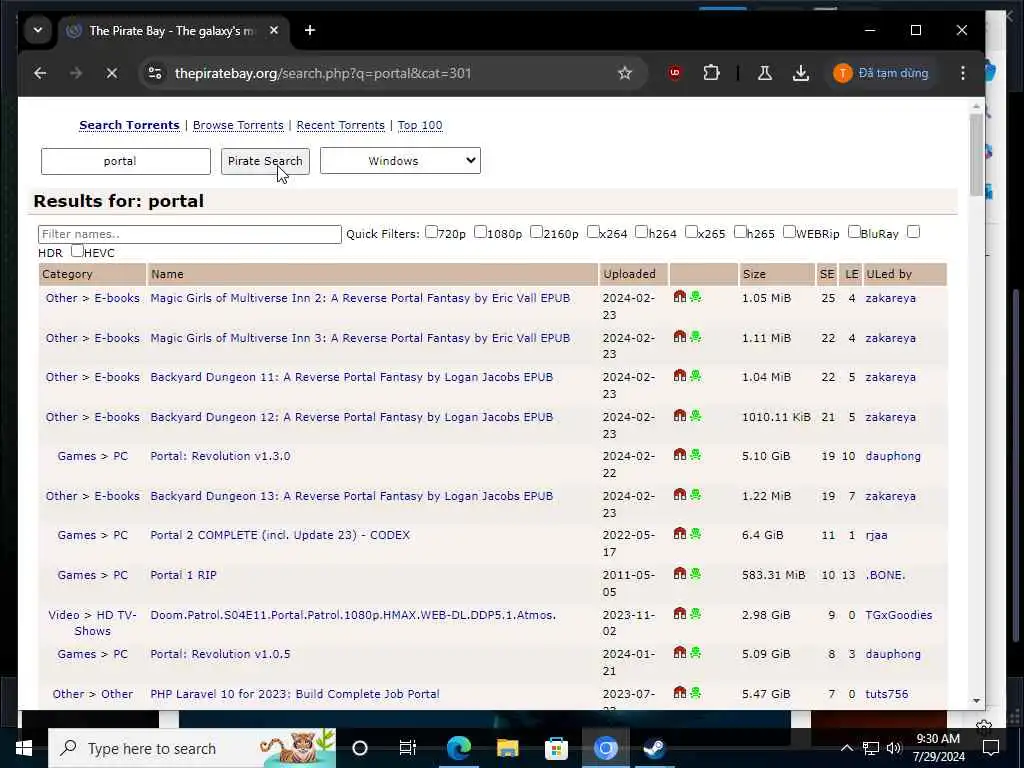Open notification center icon
The width and height of the screenshot is (1024, 768).
coord(991,748)
